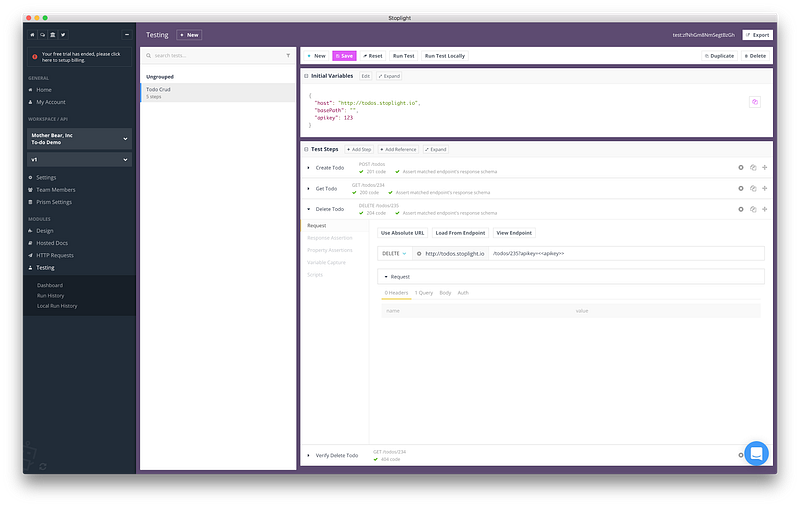Click the Duplicate test button
Viewport: 800px width, 507px height.
[719, 56]
